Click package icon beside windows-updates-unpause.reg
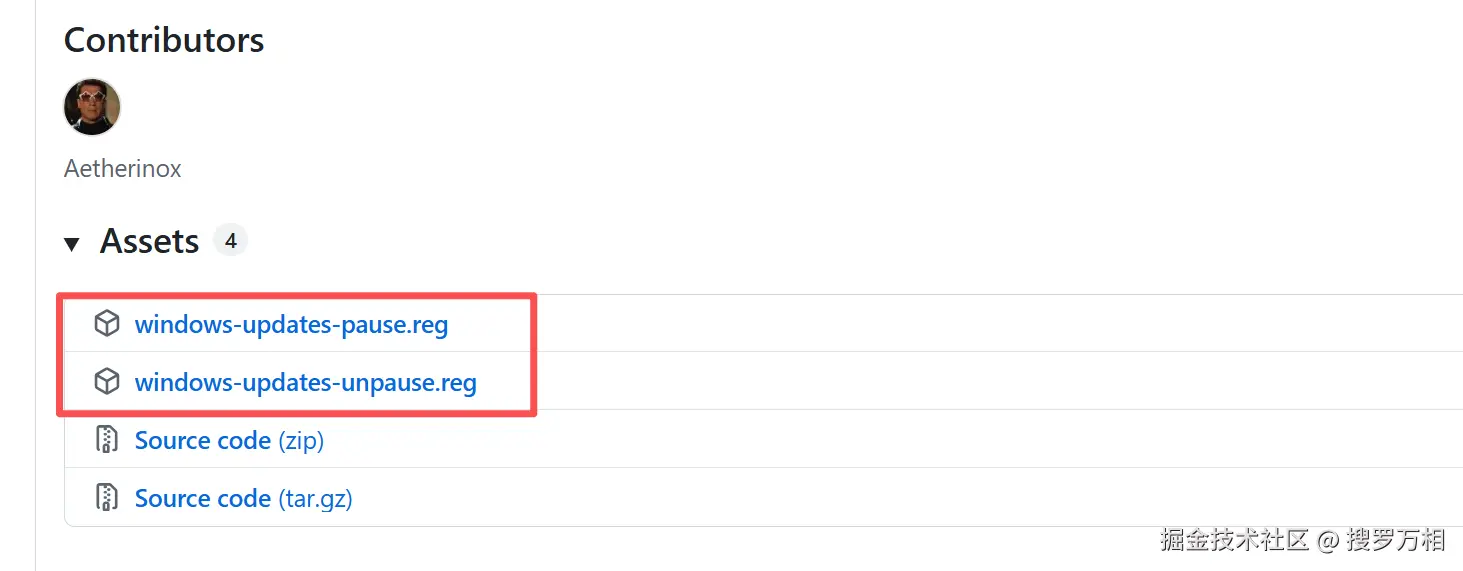Screen dimensions: 1463x571 pos(107,382)
